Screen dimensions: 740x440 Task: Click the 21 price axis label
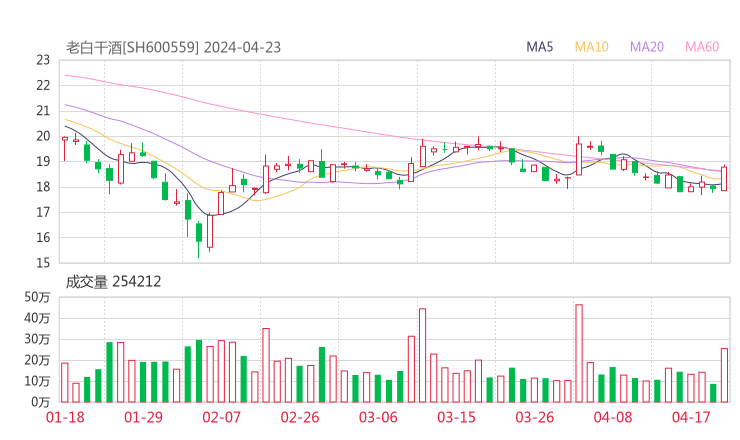tap(43, 111)
